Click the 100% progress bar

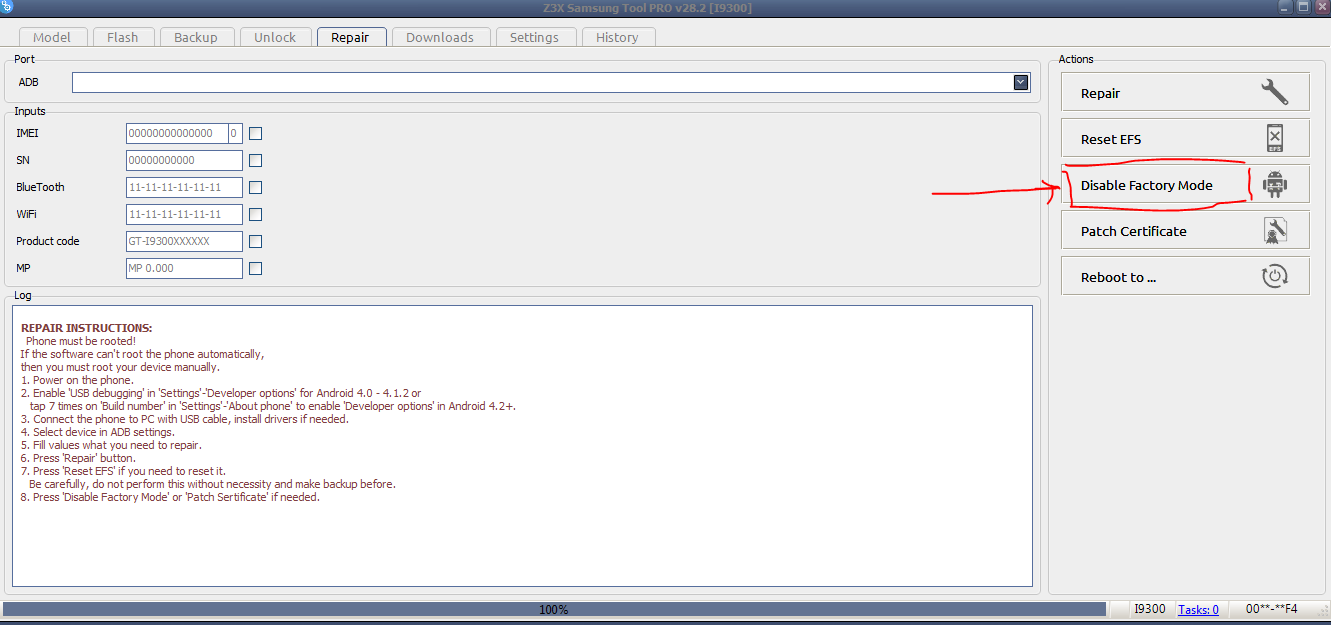[x=554, y=609]
